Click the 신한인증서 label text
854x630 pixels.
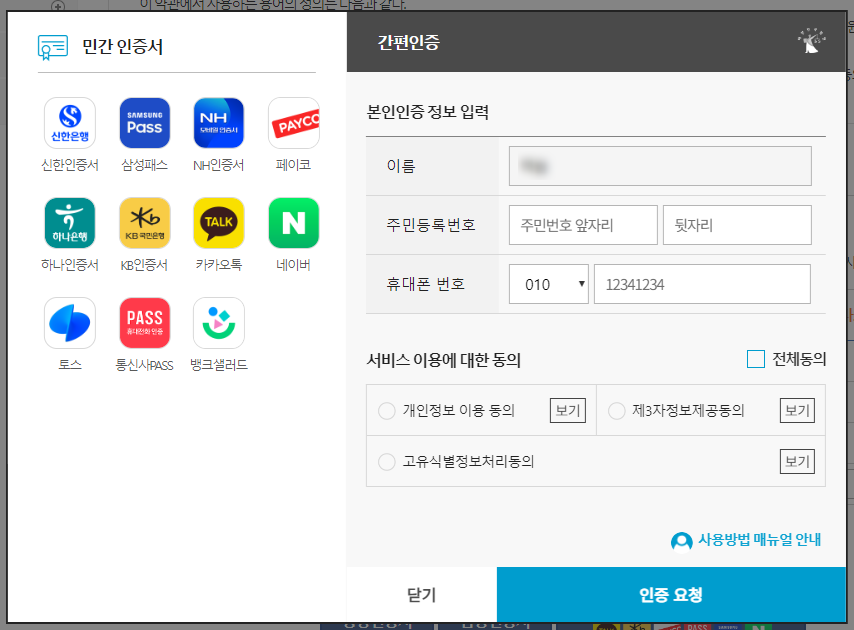[x=70, y=165]
